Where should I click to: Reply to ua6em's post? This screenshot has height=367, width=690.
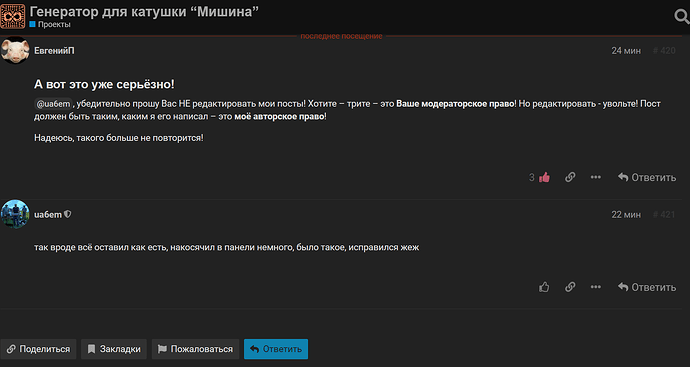(x=647, y=287)
